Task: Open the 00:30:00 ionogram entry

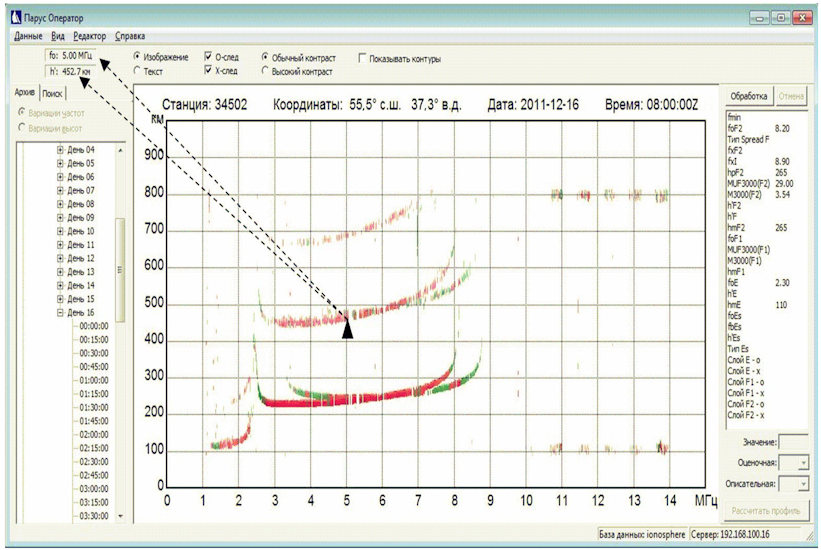Action: 94,354
